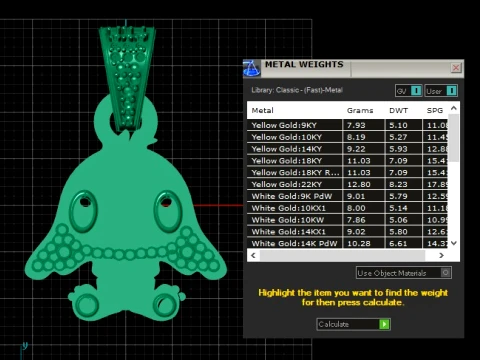Click the horizontal scrollbar thumb
The width and height of the screenshot is (480, 360).
(x=343, y=255)
